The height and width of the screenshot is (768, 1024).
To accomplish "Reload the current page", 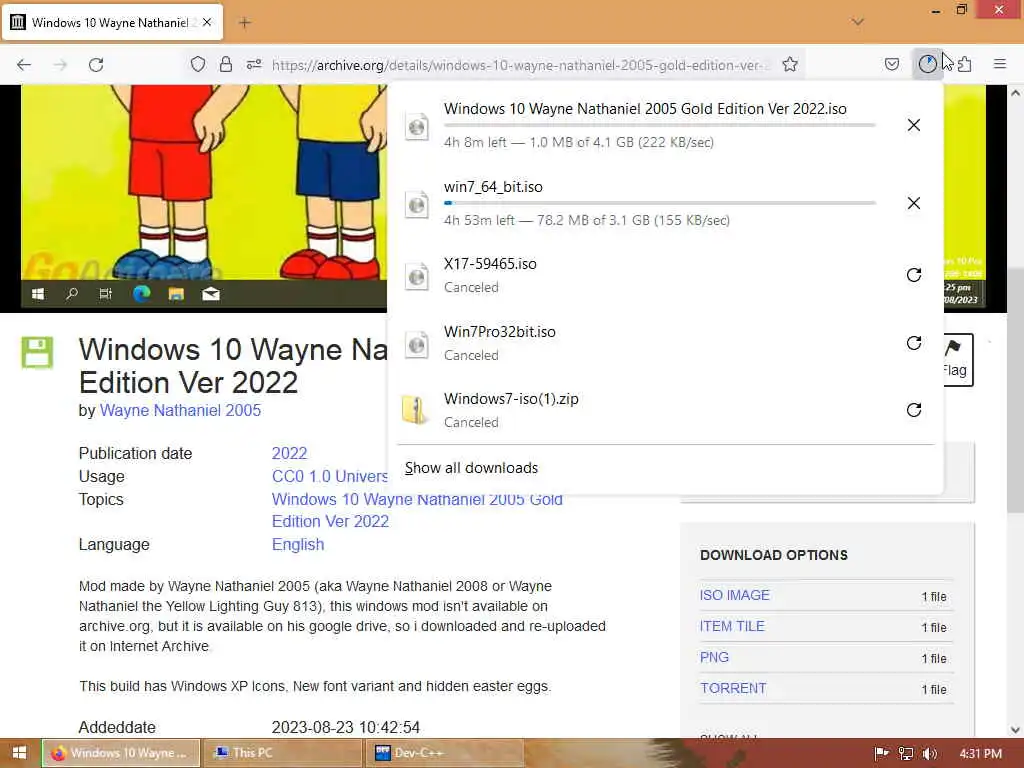I will [x=96, y=65].
